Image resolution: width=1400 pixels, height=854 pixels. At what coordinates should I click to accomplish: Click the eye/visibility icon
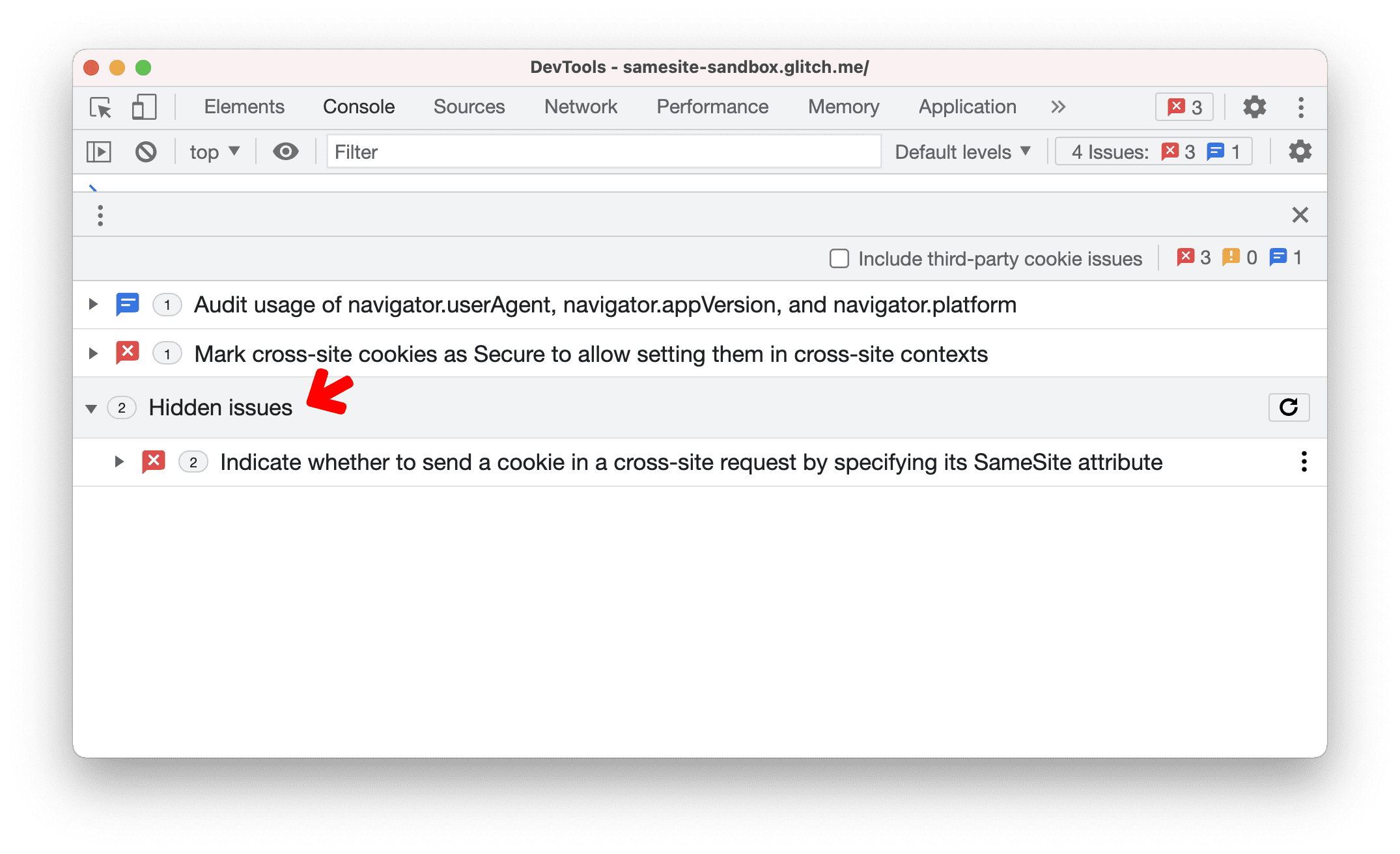coord(283,153)
